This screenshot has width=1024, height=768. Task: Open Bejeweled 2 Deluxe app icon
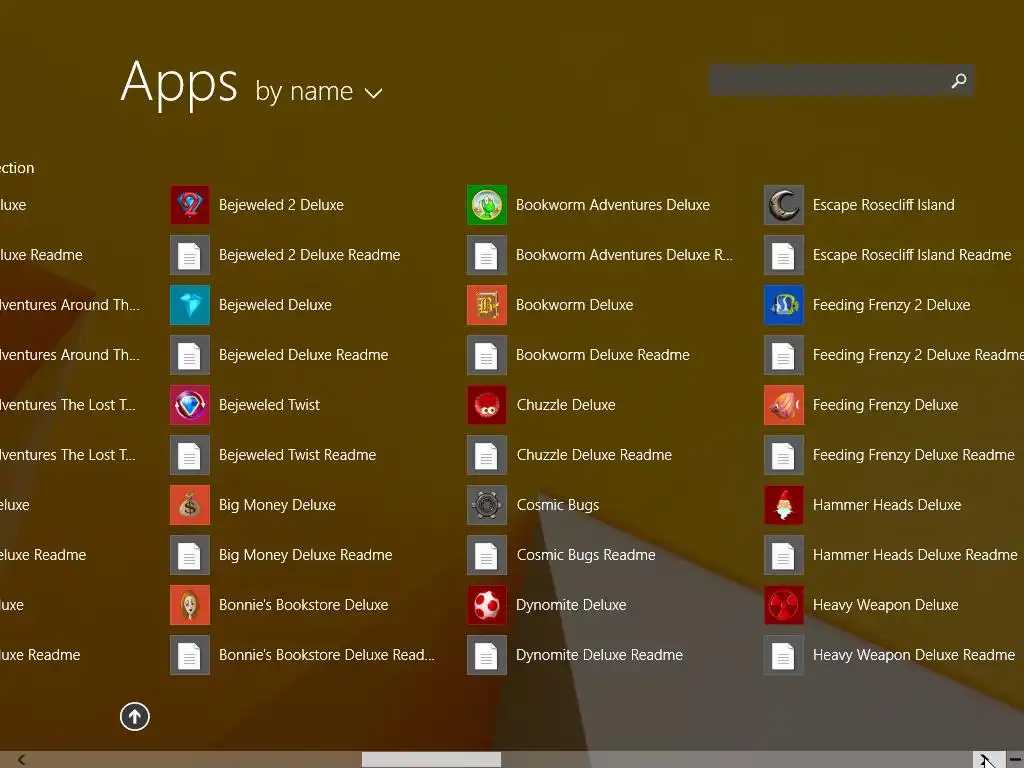pos(190,205)
